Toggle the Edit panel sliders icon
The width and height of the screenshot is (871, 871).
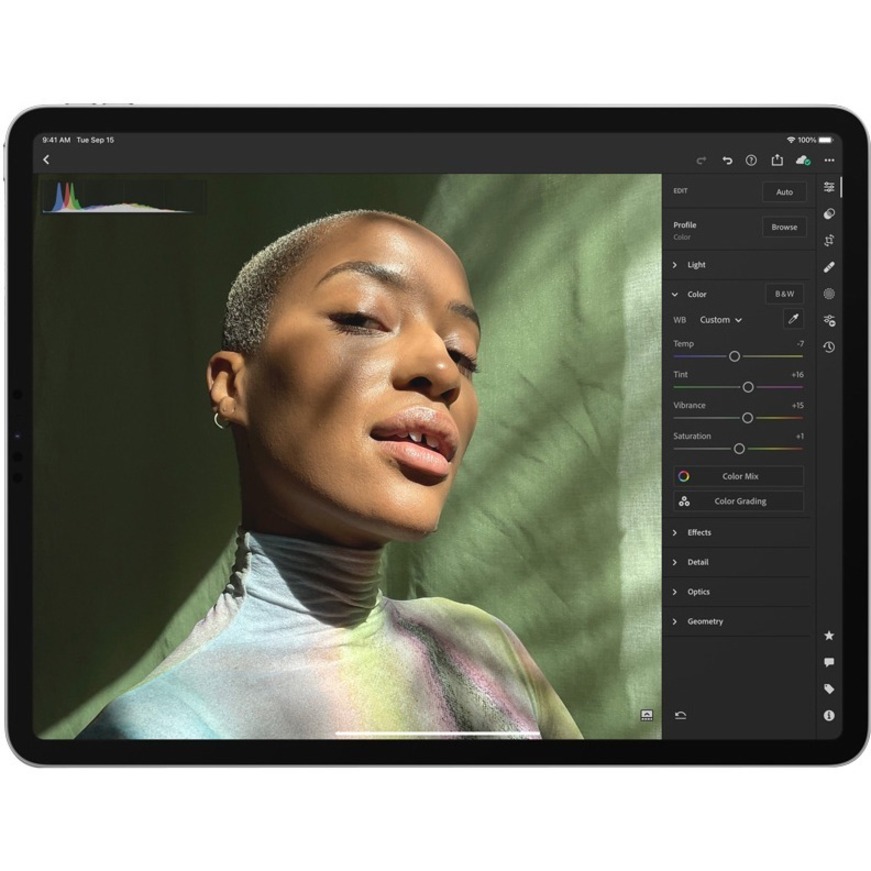click(x=829, y=187)
